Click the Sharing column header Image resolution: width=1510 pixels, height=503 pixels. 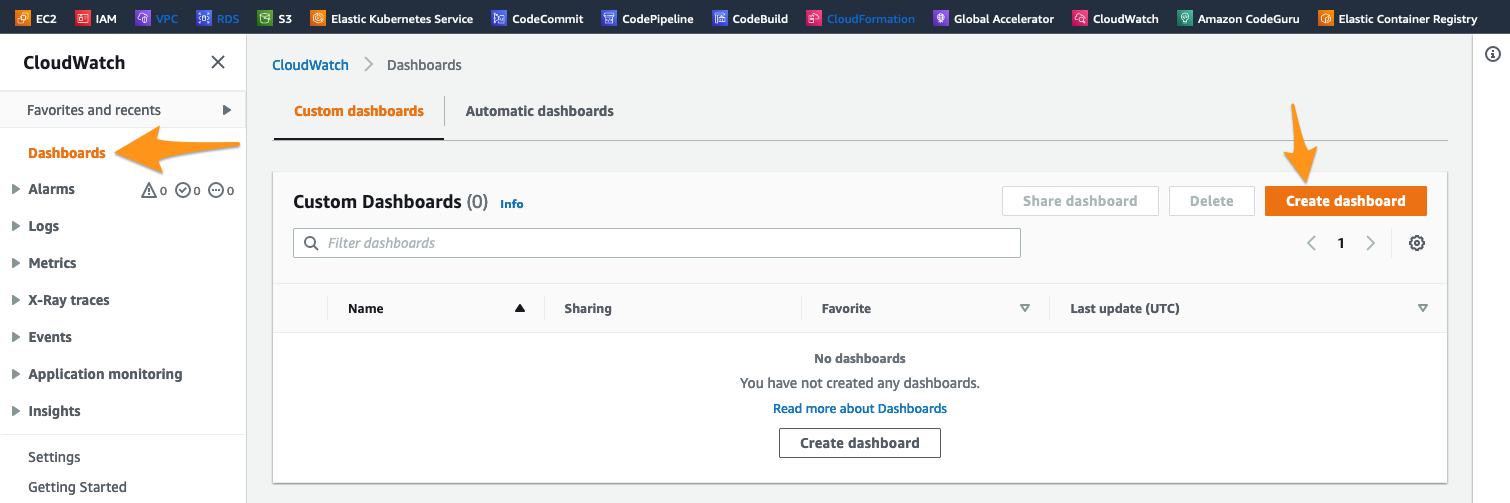point(588,308)
